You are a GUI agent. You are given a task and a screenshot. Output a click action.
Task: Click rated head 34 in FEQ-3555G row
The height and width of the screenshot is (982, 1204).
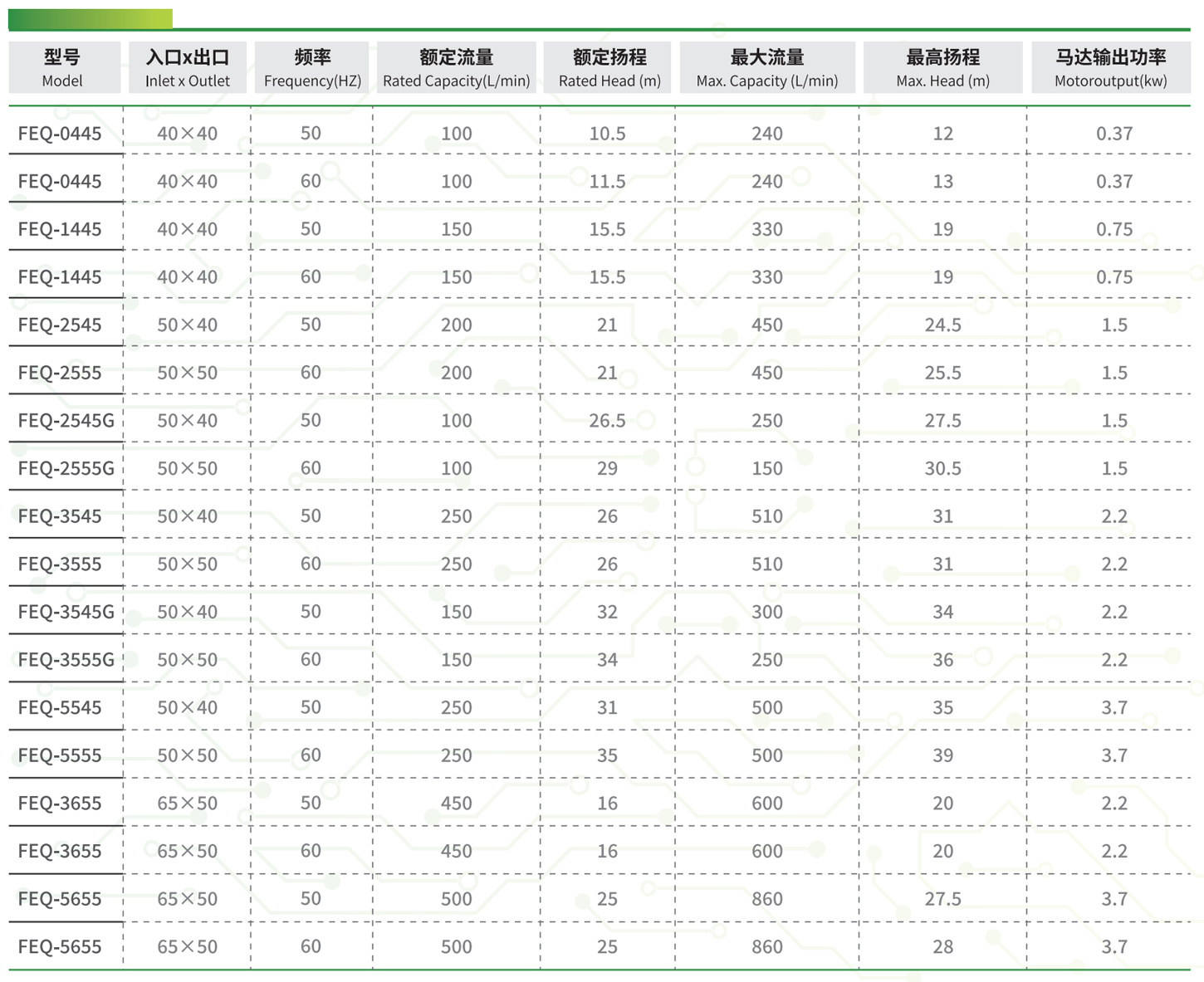click(608, 660)
